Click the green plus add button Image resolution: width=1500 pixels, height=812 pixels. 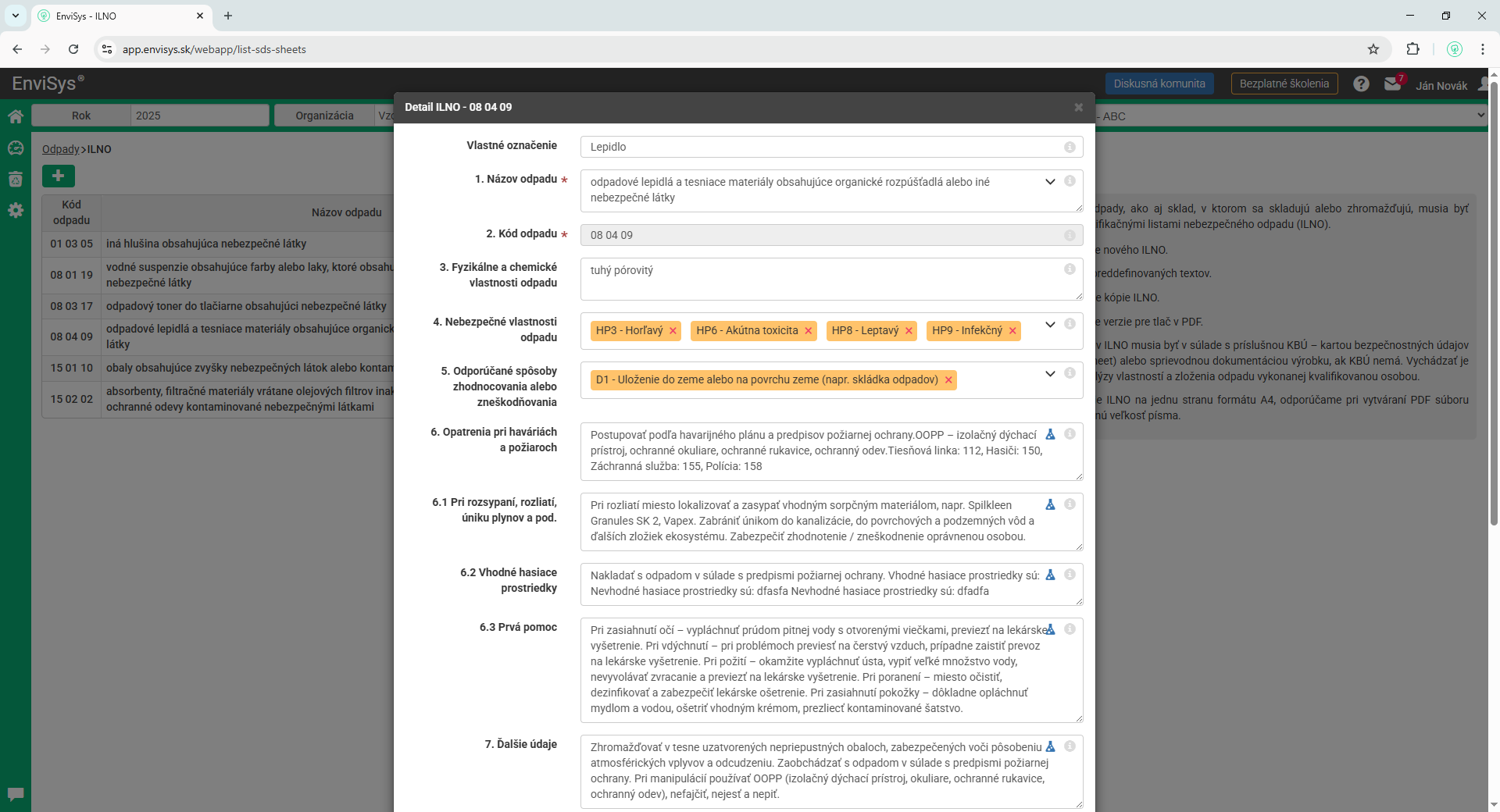tap(59, 176)
